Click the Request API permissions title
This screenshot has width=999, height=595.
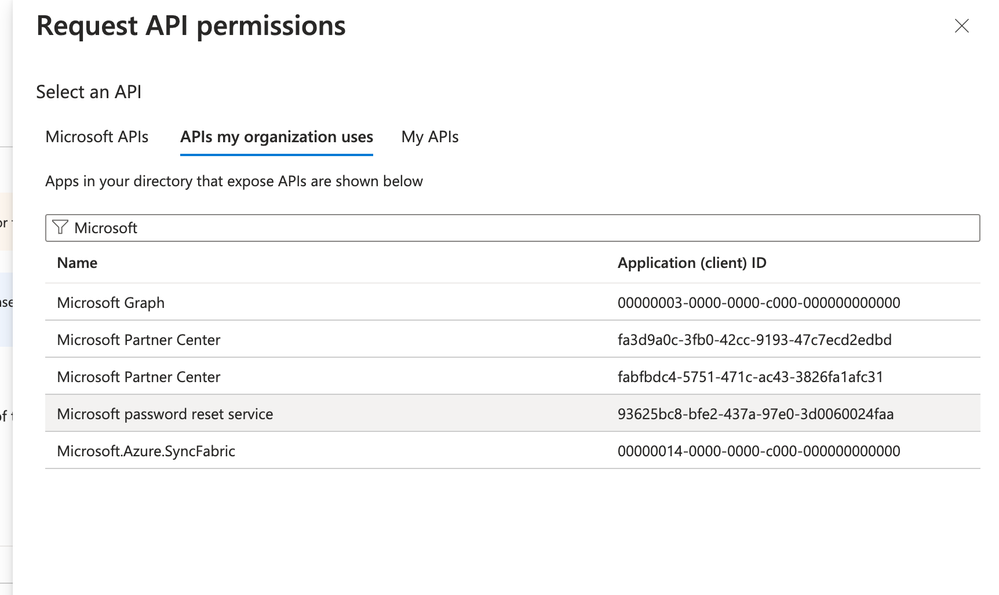coord(191,26)
